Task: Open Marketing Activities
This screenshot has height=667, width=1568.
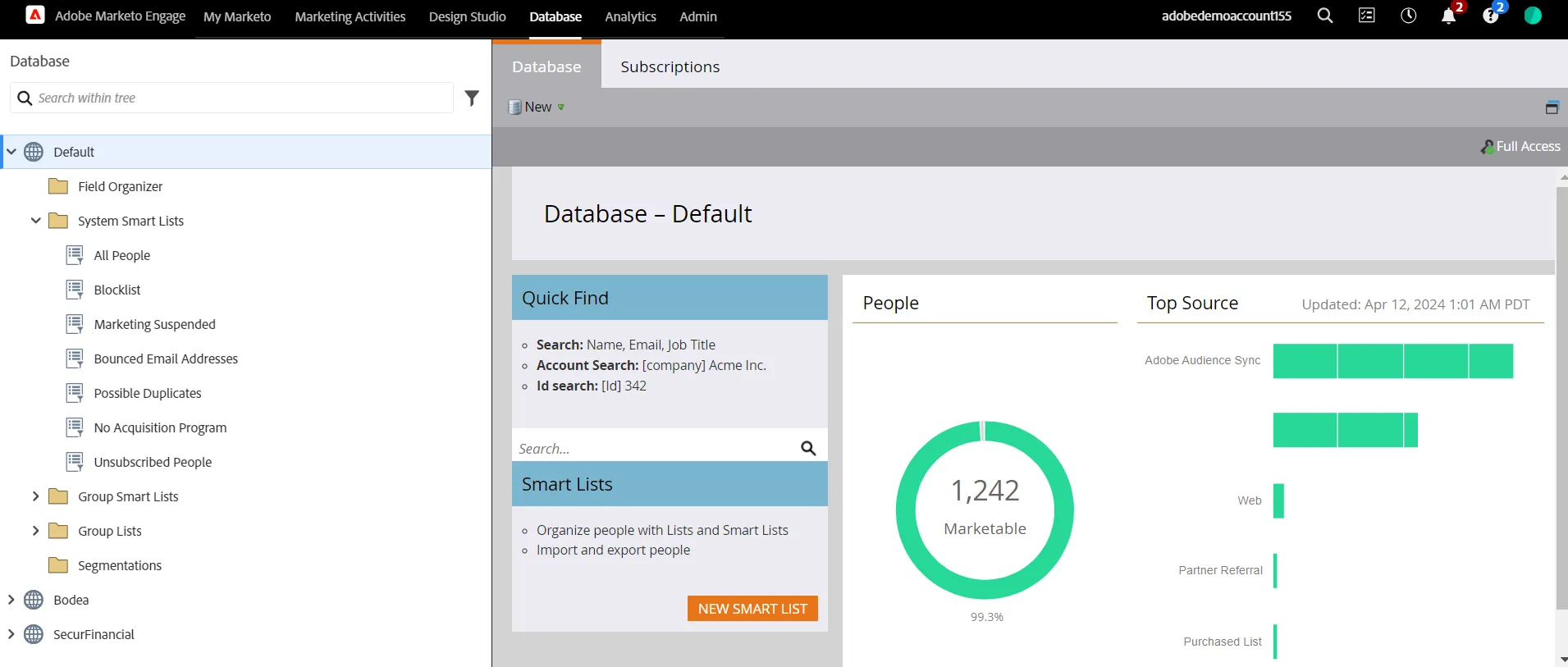Action: pyautogui.click(x=350, y=16)
